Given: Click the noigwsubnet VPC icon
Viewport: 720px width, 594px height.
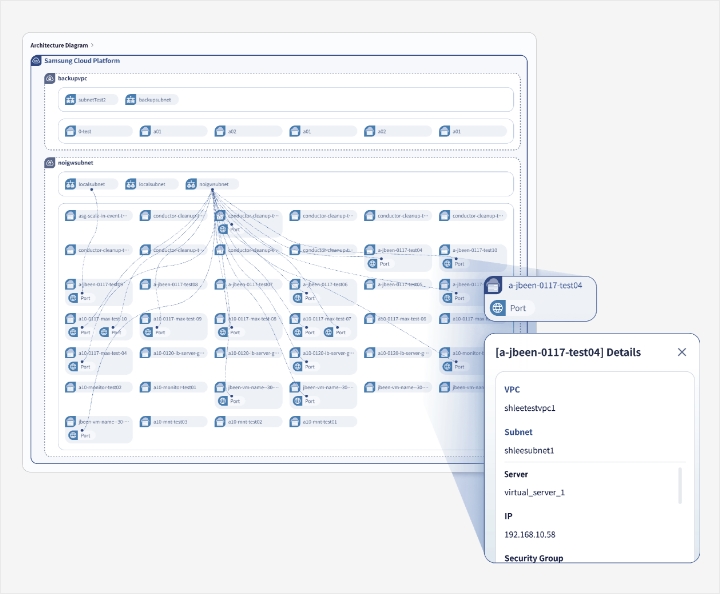Looking at the screenshot, I should (50, 162).
